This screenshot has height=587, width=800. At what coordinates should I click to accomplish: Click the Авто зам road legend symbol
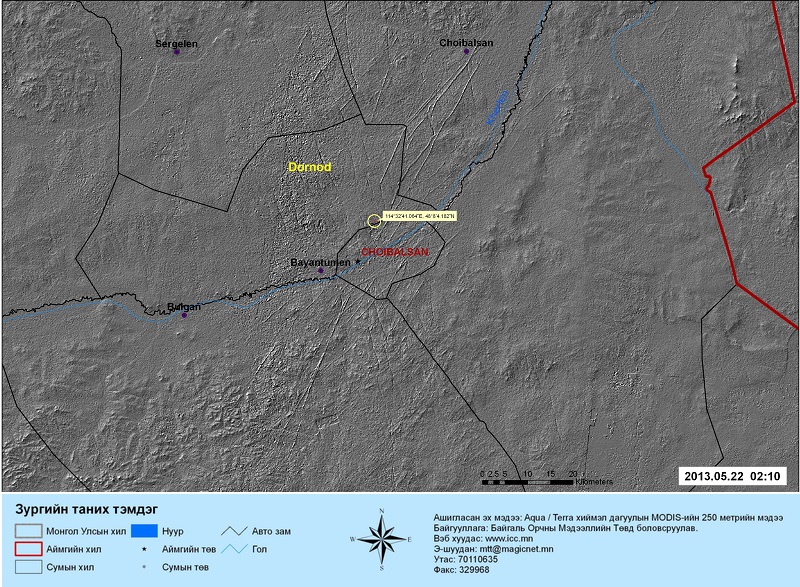236,530
